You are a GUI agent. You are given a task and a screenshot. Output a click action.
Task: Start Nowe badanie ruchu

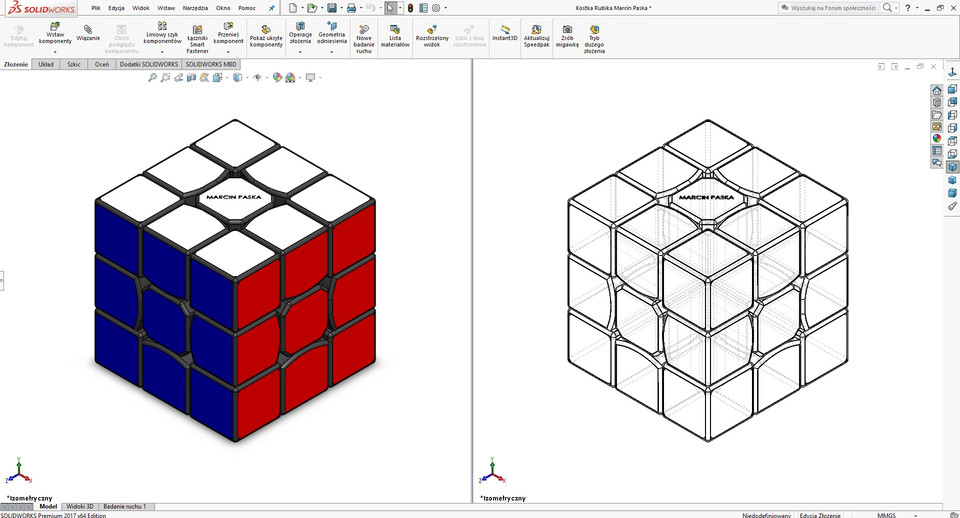364,39
